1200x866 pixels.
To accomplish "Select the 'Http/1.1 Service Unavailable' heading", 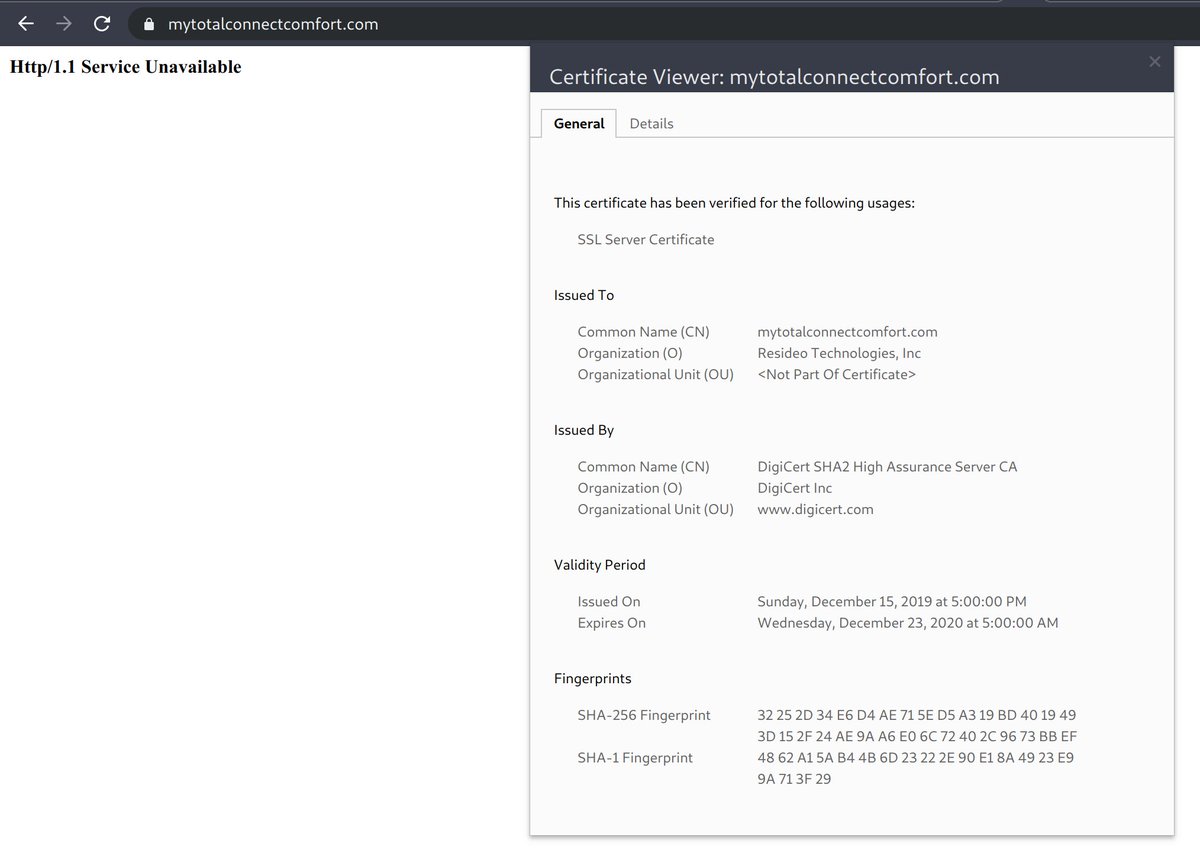I will coord(126,67).
